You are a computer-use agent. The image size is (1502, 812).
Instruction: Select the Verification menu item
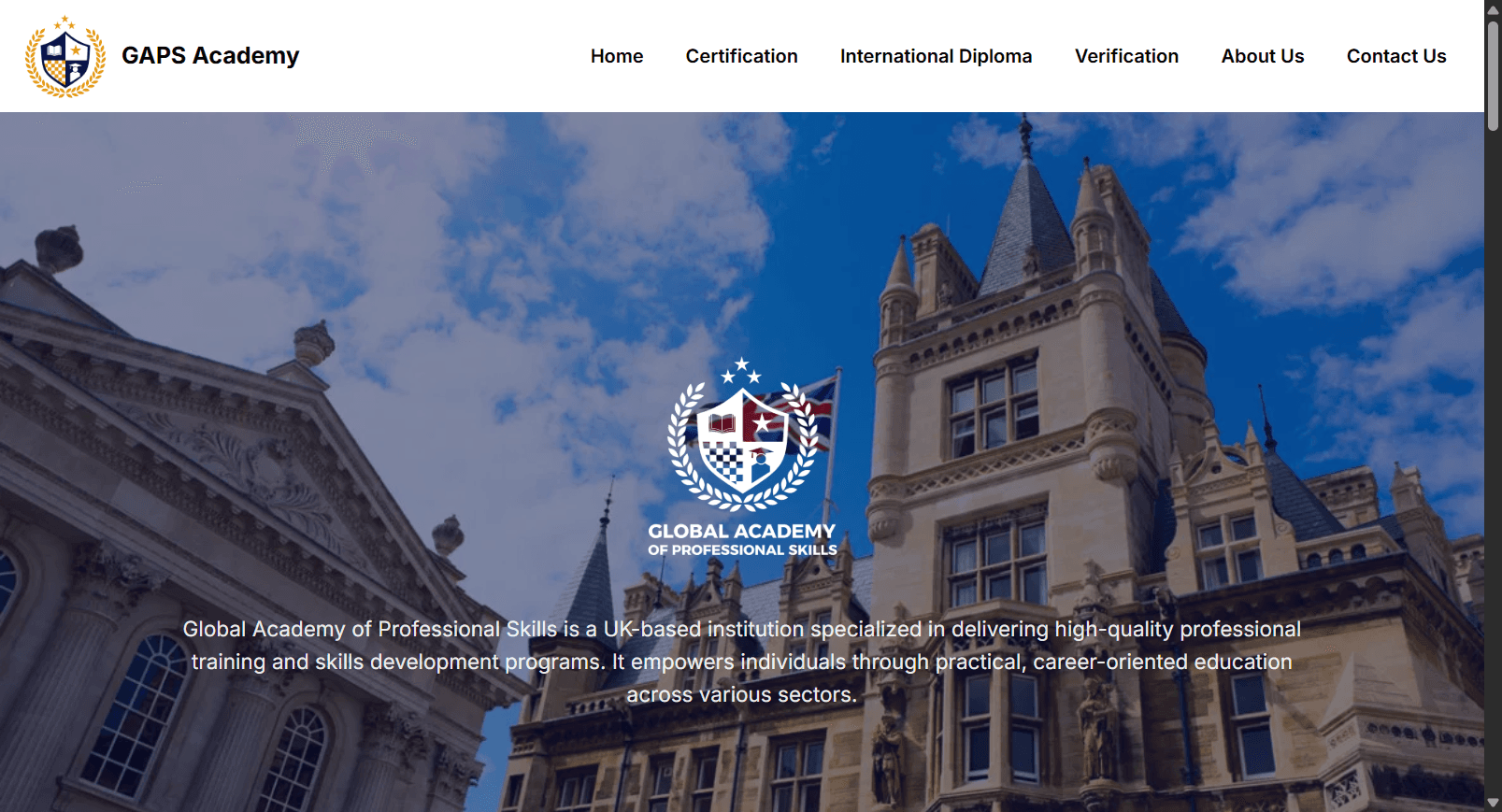coord(1126,56)
